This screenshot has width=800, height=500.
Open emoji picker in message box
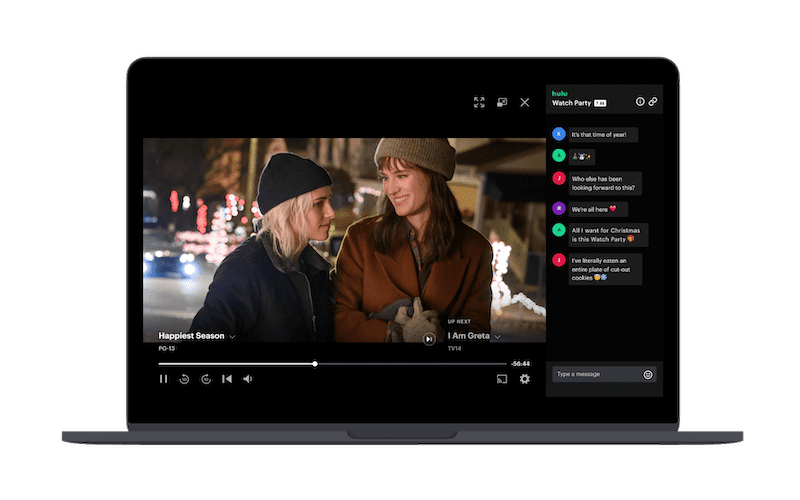648,375
